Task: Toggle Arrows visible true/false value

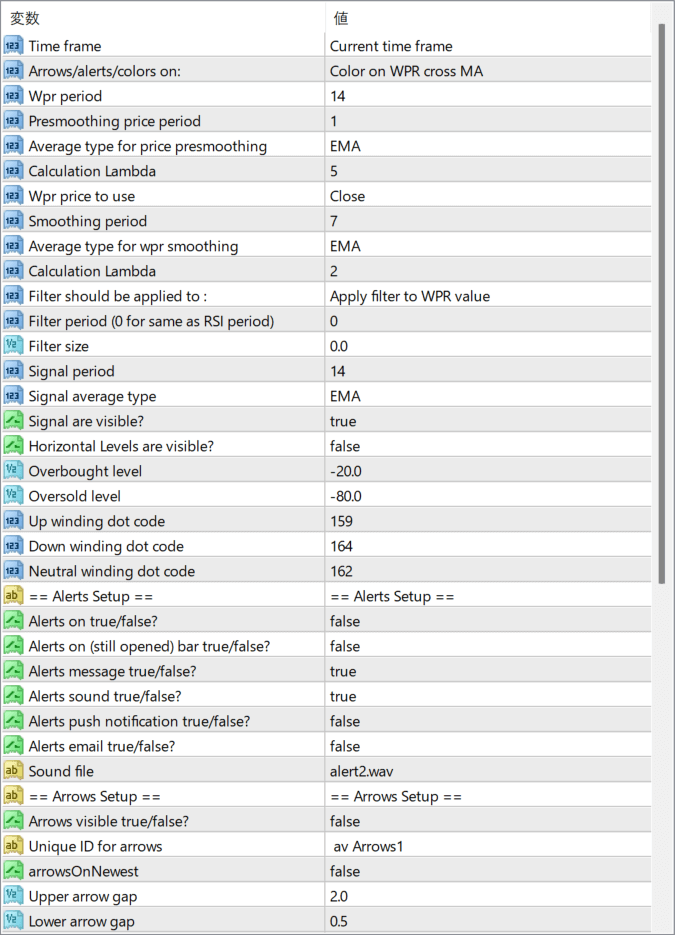Action: click(x=345, y=821)
